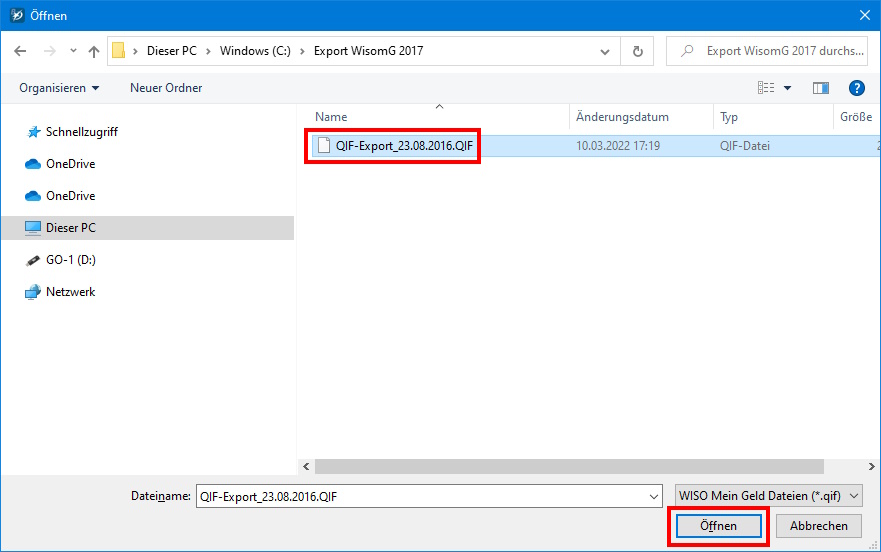Expand the Dateiname history dropdown arrow
Viewport: 881px width, 552px height.
click(x=654, y=496)
